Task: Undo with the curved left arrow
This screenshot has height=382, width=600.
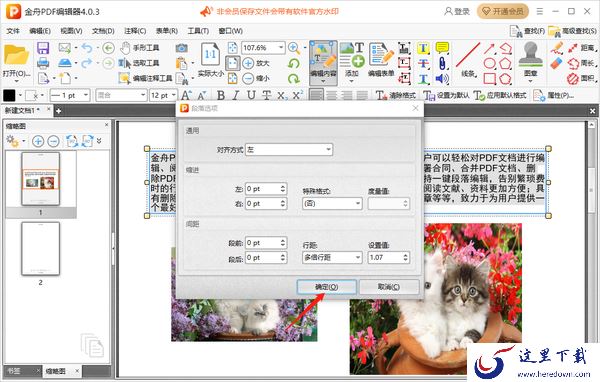Action: click(87, 48)
